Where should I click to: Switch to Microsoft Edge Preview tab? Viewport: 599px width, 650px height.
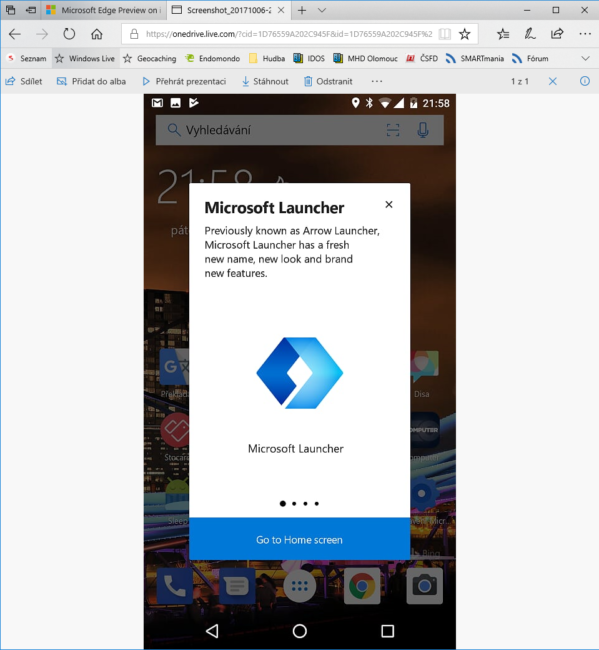tap(104, 10)
